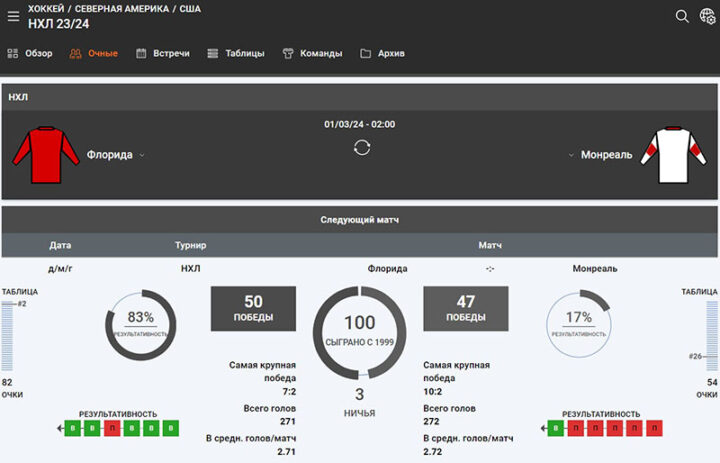720x463 pixels.
Task: Click Montreal's 17% form circle
Action: click(x=579, y=322)
